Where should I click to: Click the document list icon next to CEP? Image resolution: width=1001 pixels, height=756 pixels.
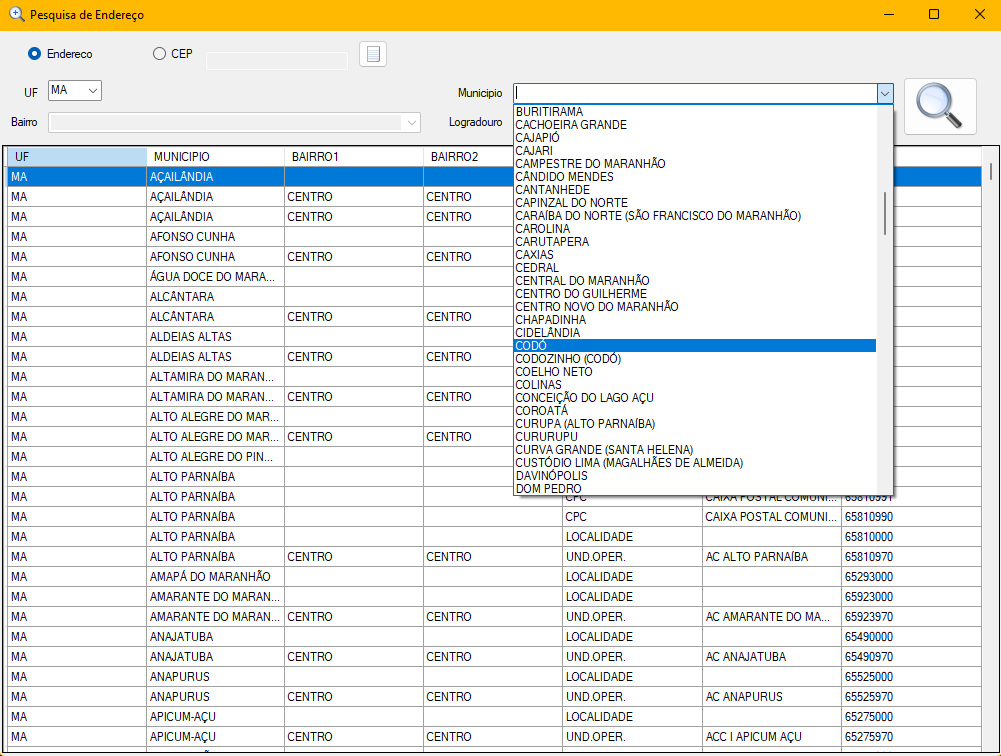(373, 54)
